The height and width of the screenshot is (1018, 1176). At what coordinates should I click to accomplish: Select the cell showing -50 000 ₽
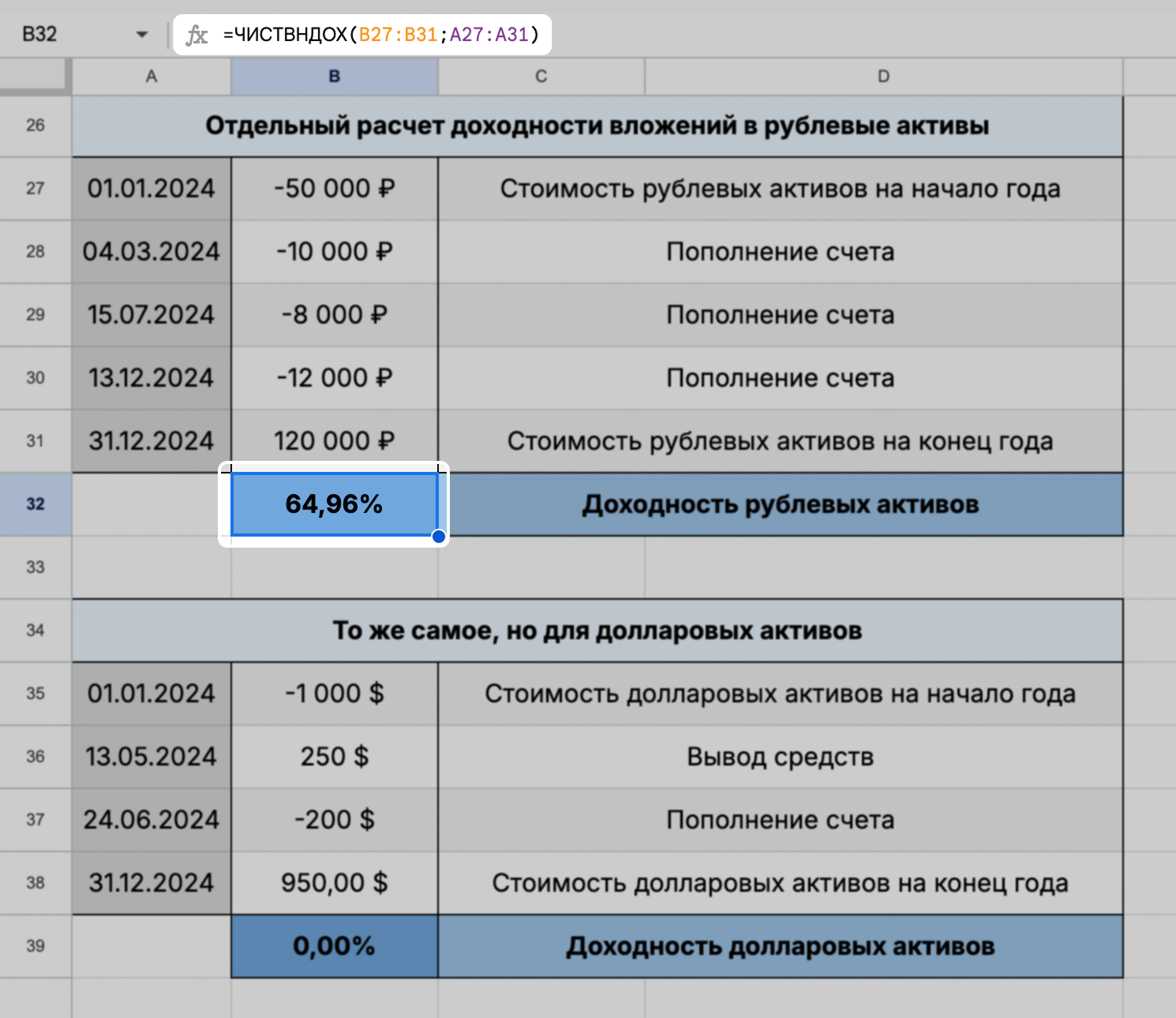click(334, 188)
